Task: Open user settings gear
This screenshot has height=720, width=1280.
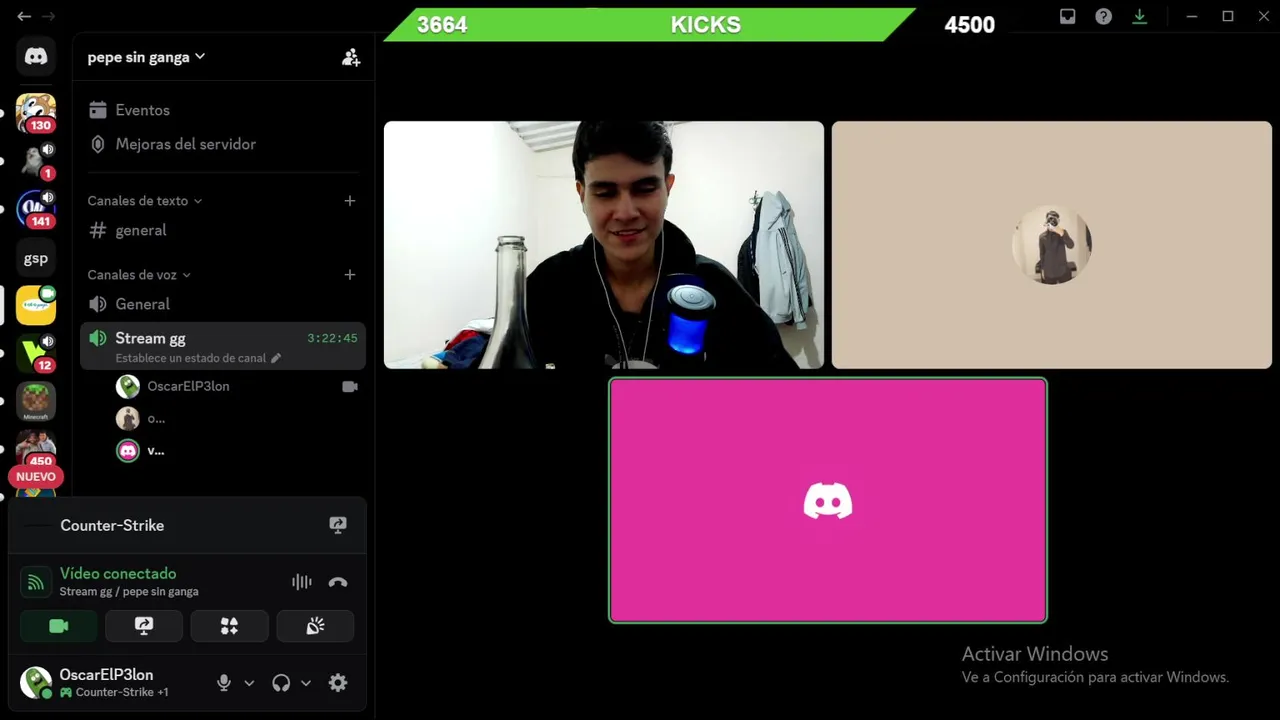Action: 338,683
